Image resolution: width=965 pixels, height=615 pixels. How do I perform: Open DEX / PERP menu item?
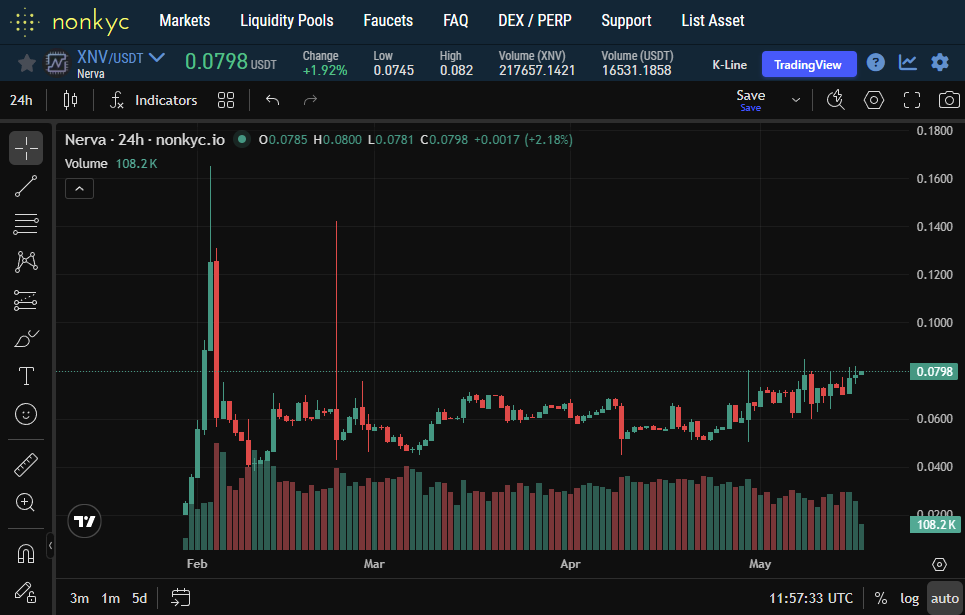[x=535, y=20]
